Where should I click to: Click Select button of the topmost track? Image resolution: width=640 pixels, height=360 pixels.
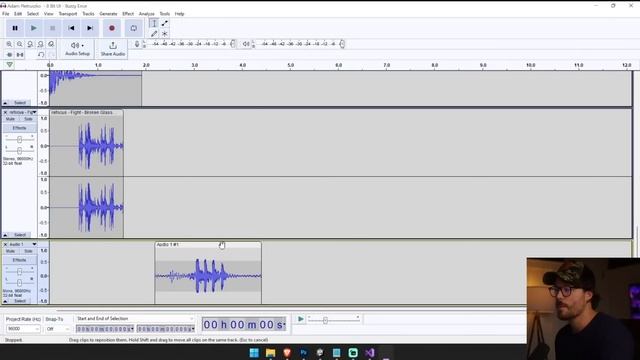(20, 103)
